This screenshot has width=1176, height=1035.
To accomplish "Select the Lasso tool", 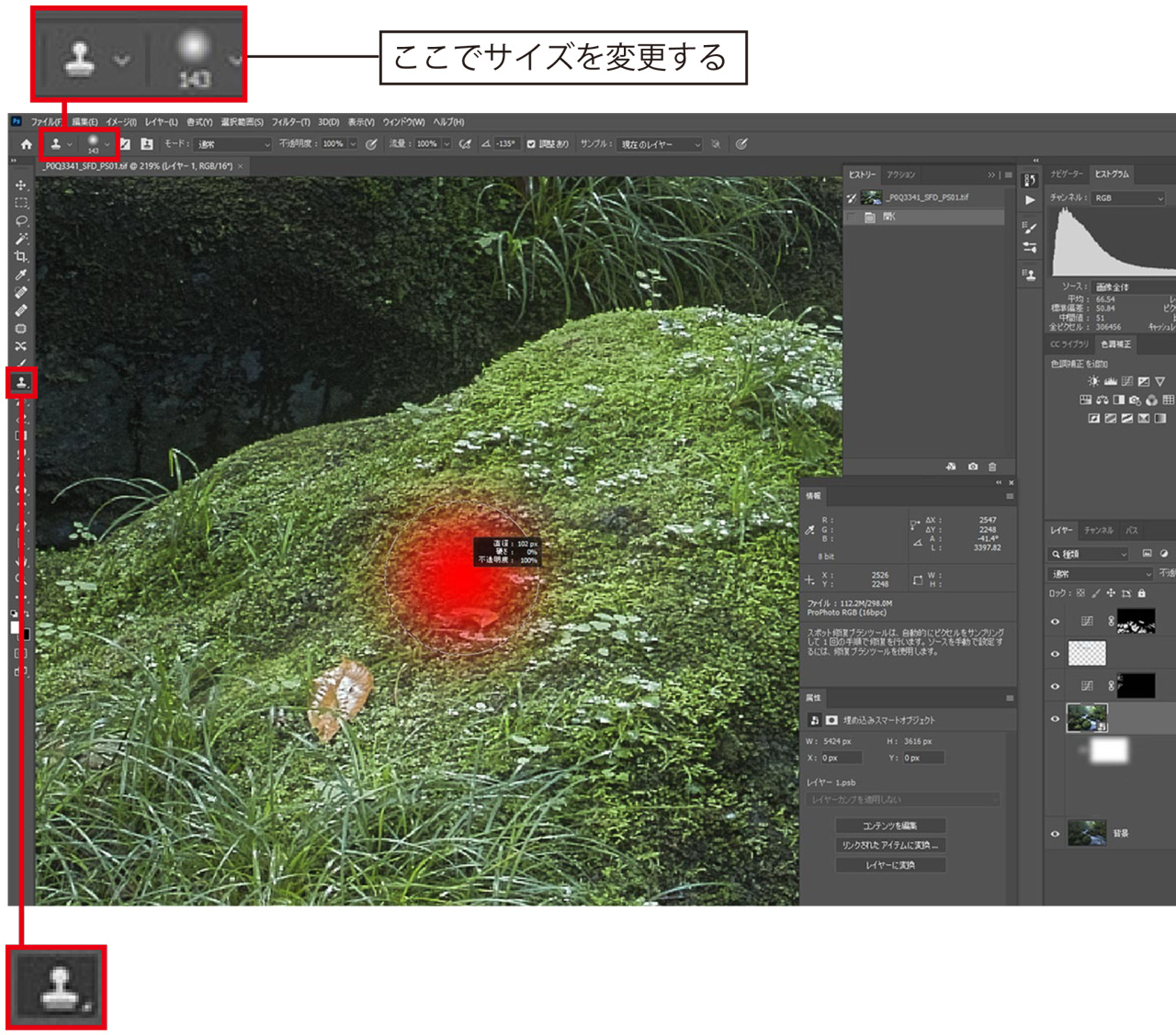I will [x=21, y=221].
